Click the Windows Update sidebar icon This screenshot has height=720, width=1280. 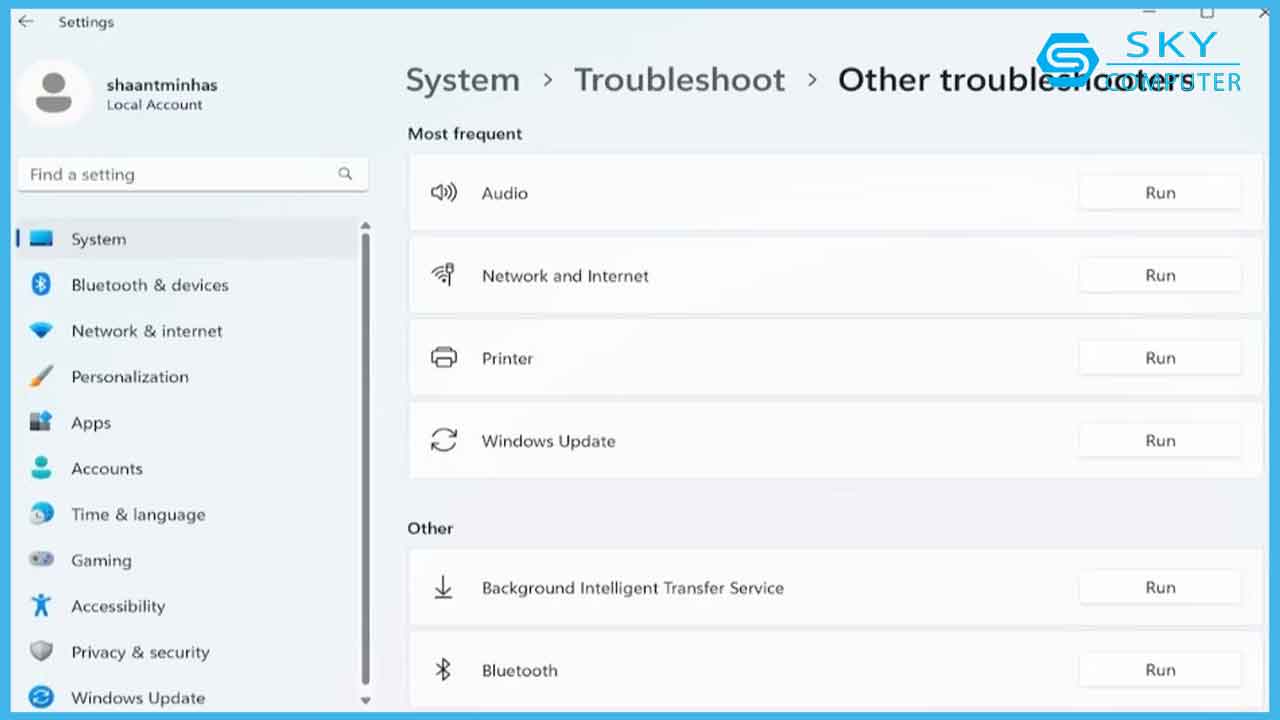(x=41, y=697)
